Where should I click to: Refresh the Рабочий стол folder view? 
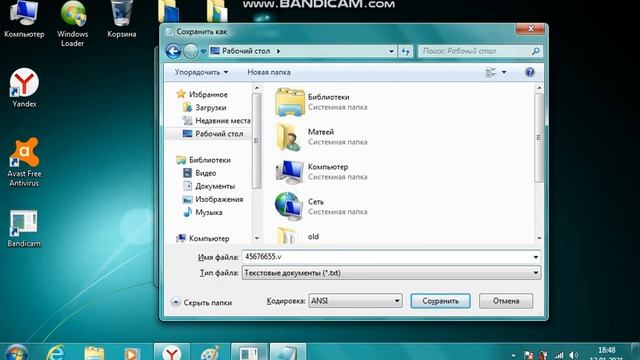(x=405, y=51)
